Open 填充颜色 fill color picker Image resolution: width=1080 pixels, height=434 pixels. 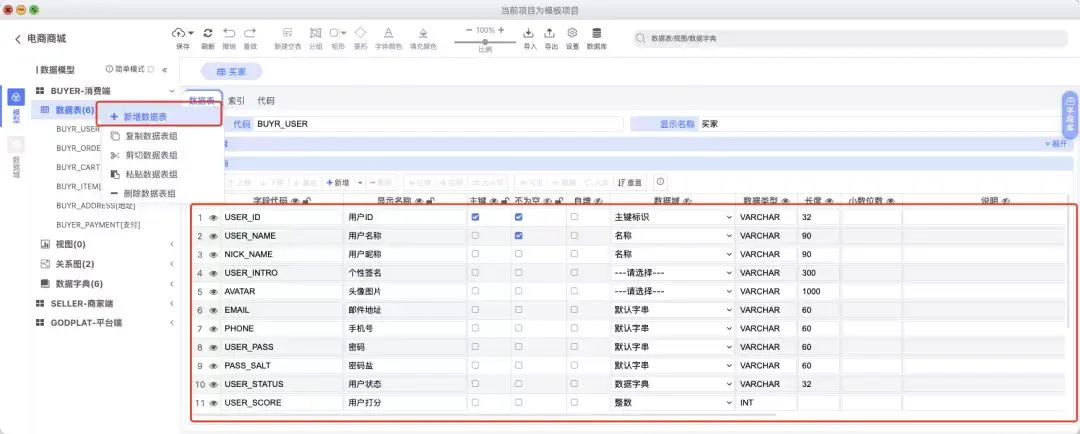point(423,32)
